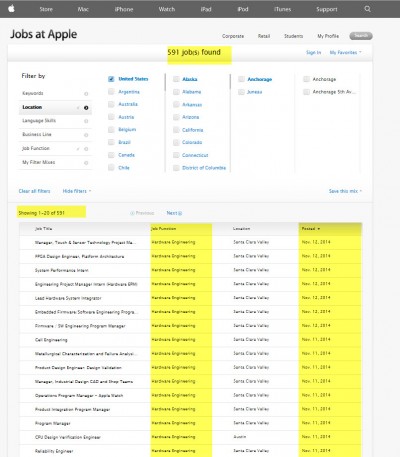The height and width of the screenshot is (457, 400).
Task: Sort by the Posted column header
Action: [x=311, y=229]
